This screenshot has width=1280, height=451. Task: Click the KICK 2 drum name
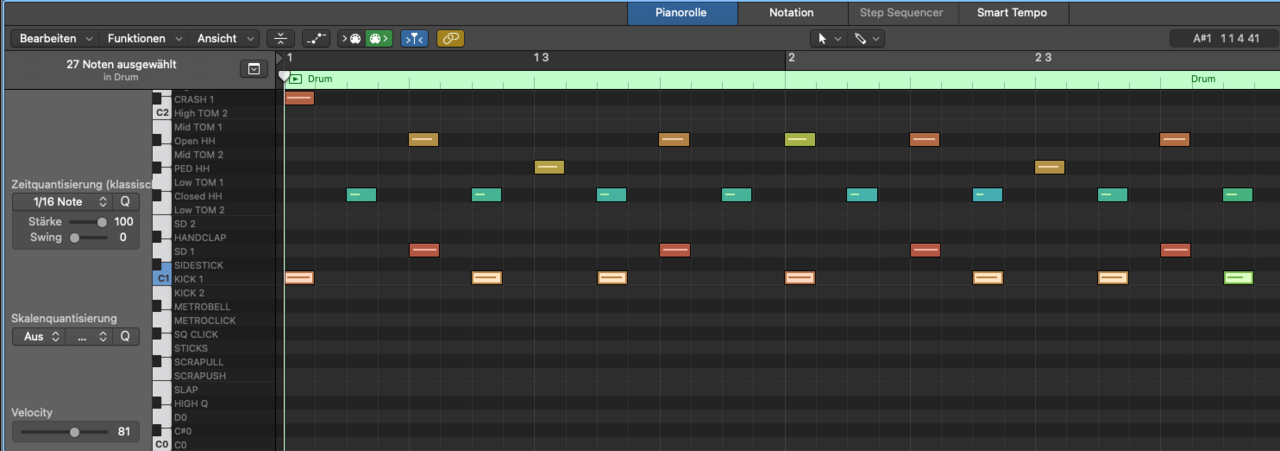189,293
